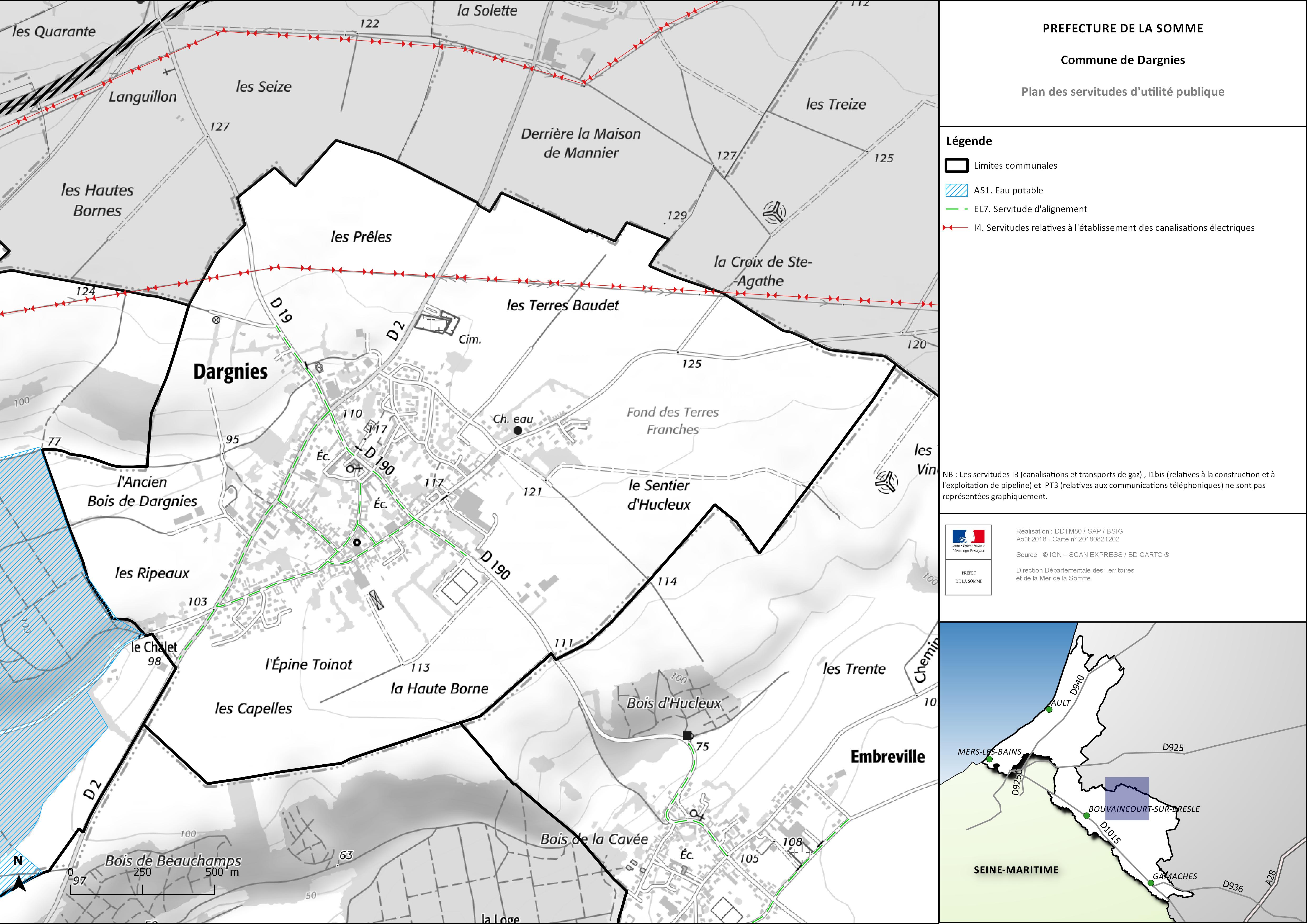The image size is (1307, 924).
Task: Click the AS1 Eau potable hatched swatch
Action: (956, 190)
